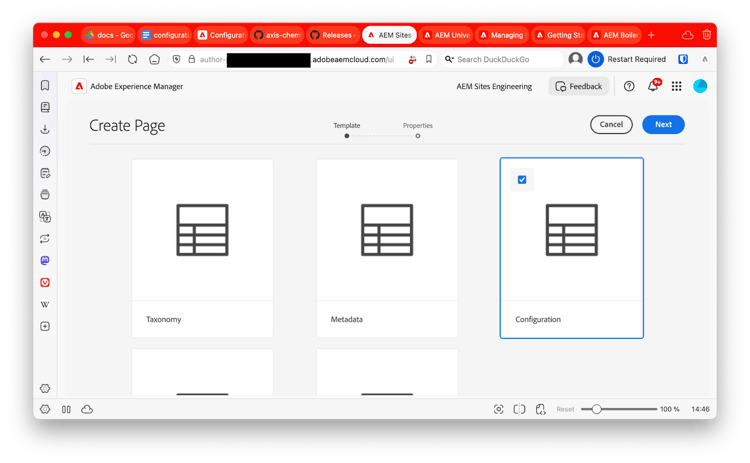Select the Metadata template card

(x=387, y=248)
